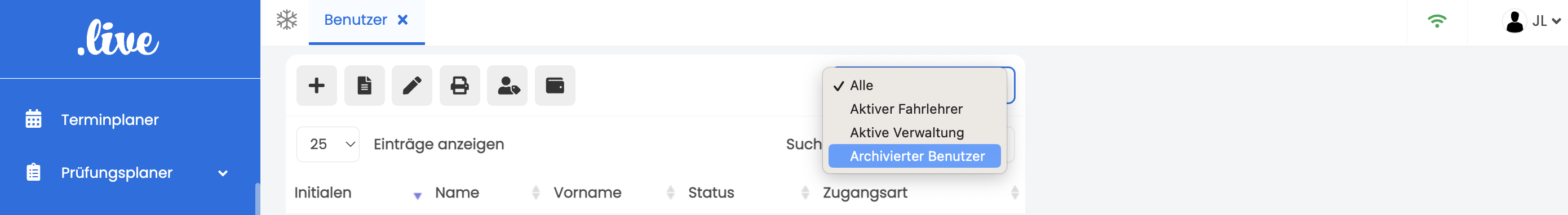Viewport: 1568px width, 215px height.
Task: Close the Benutzer tab
Action: coord(402,20)
